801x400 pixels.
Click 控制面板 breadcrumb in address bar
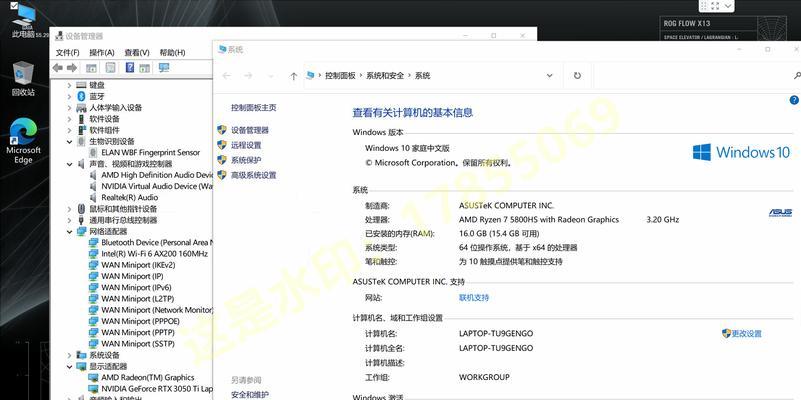tap(340, 76)
